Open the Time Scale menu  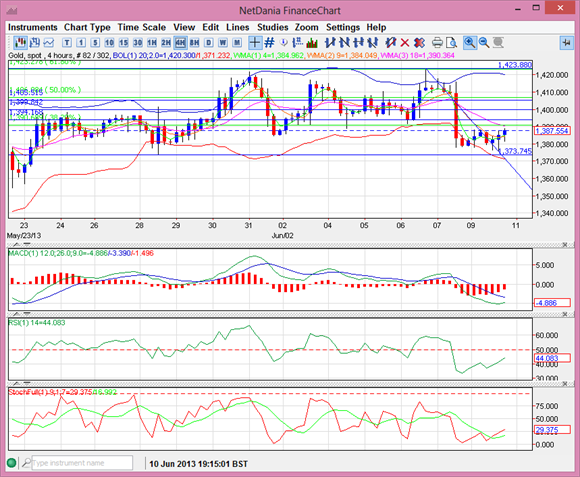[x=142, y=27]
